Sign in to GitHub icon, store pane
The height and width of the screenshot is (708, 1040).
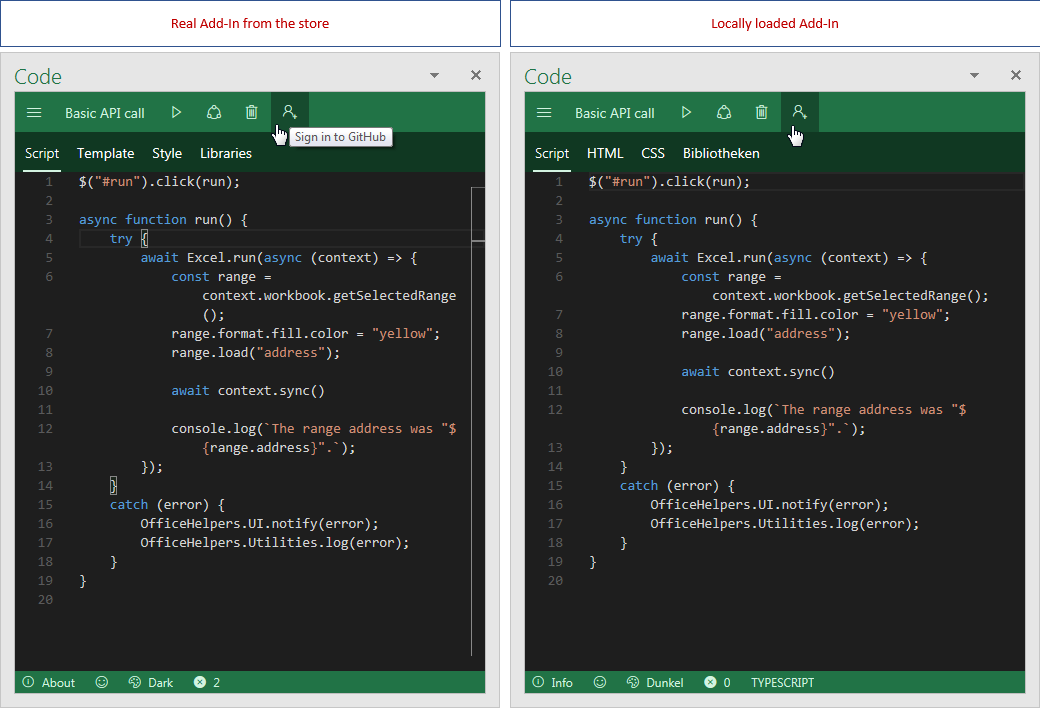pyautogui.click(x=289, y=112)
